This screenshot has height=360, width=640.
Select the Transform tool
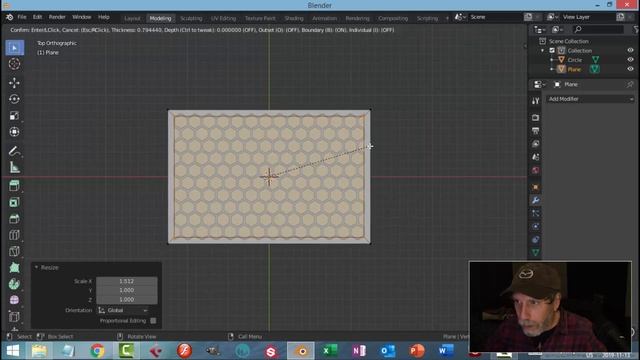14,132
